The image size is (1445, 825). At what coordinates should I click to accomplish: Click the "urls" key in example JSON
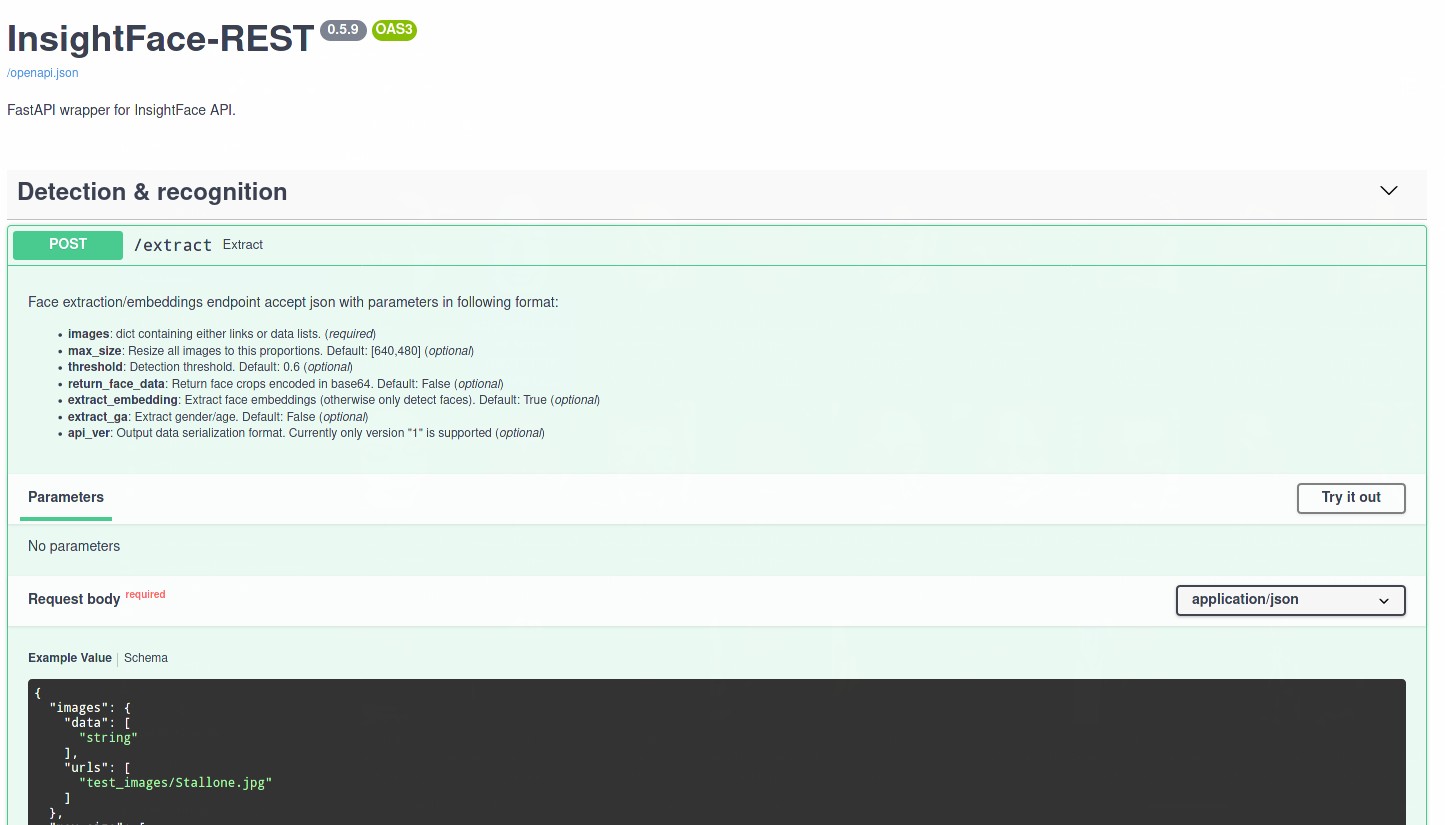click(x=86, y=767)
